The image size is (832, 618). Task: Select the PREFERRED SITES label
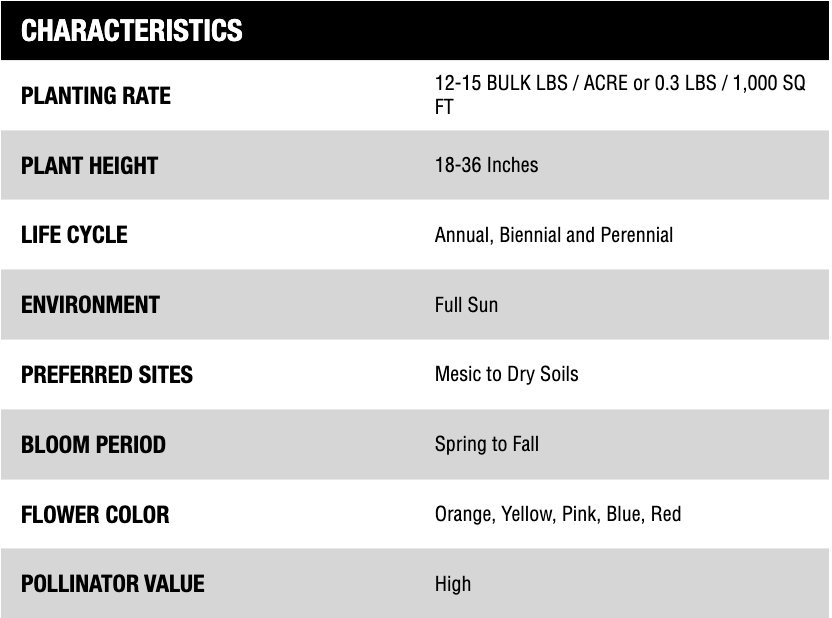click(x=107, y=375)
